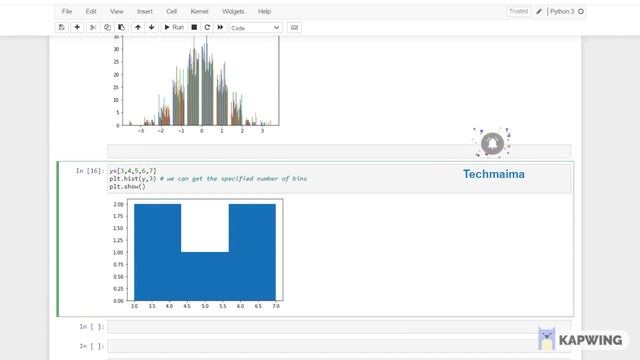The width and height of the screenshot is (640, 360).
Task: Open the Edit menu
Action: pyautogui.click(x=91, y=11)
